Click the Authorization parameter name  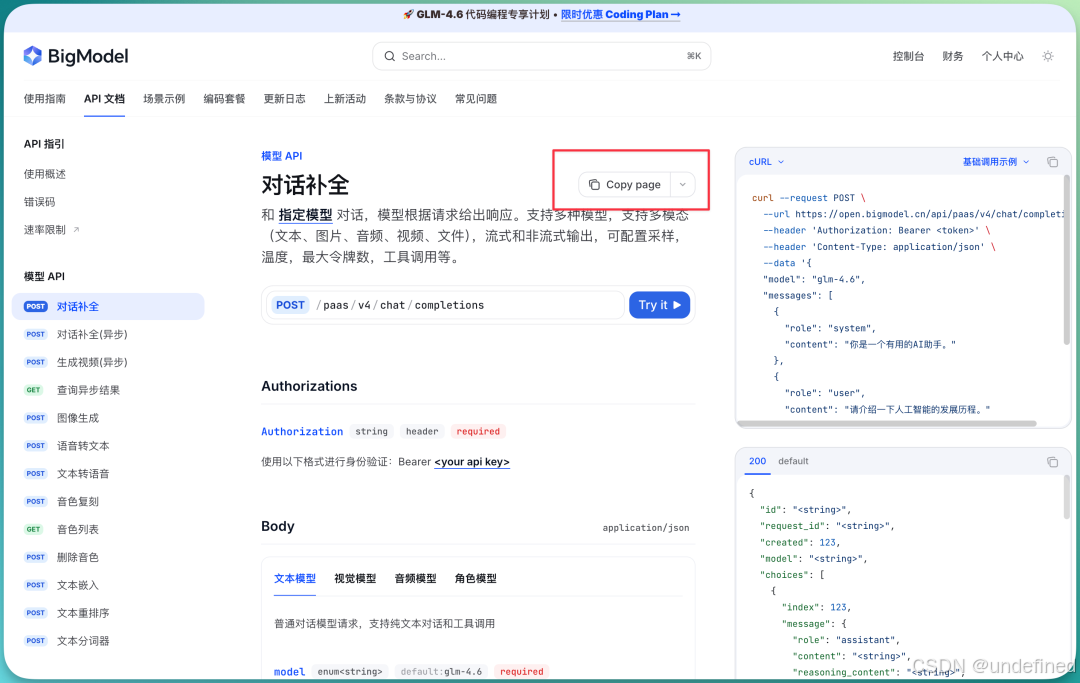(302, 432)
